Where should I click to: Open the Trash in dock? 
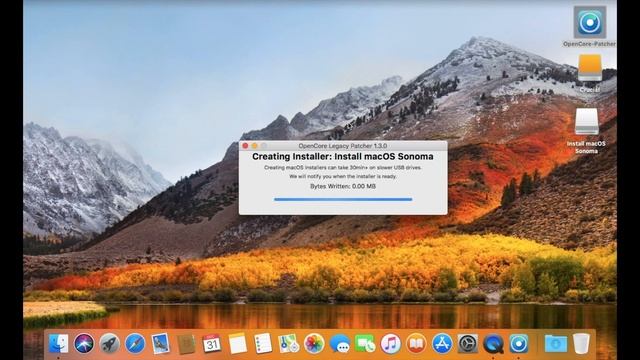click(581, 343)
